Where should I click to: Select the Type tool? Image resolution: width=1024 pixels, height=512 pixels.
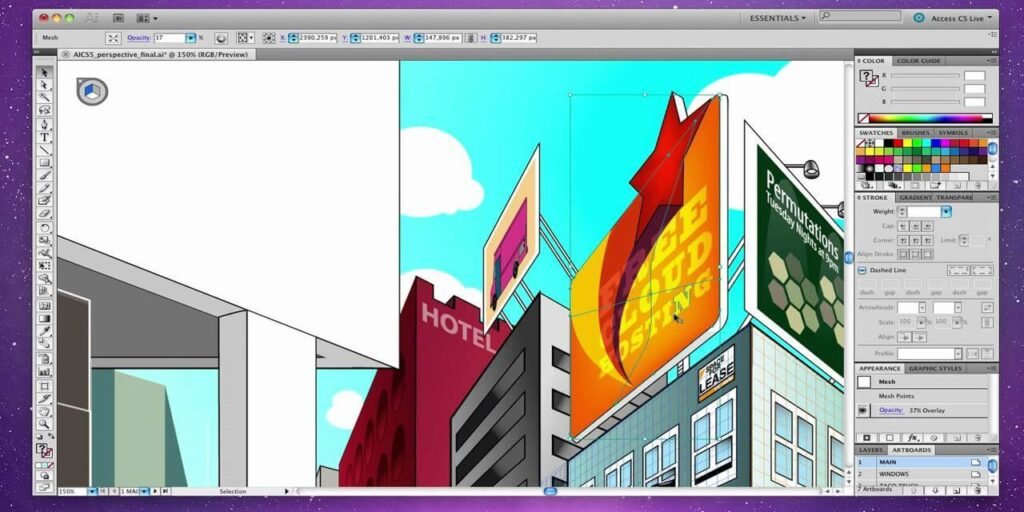click(x=44, y=137)
